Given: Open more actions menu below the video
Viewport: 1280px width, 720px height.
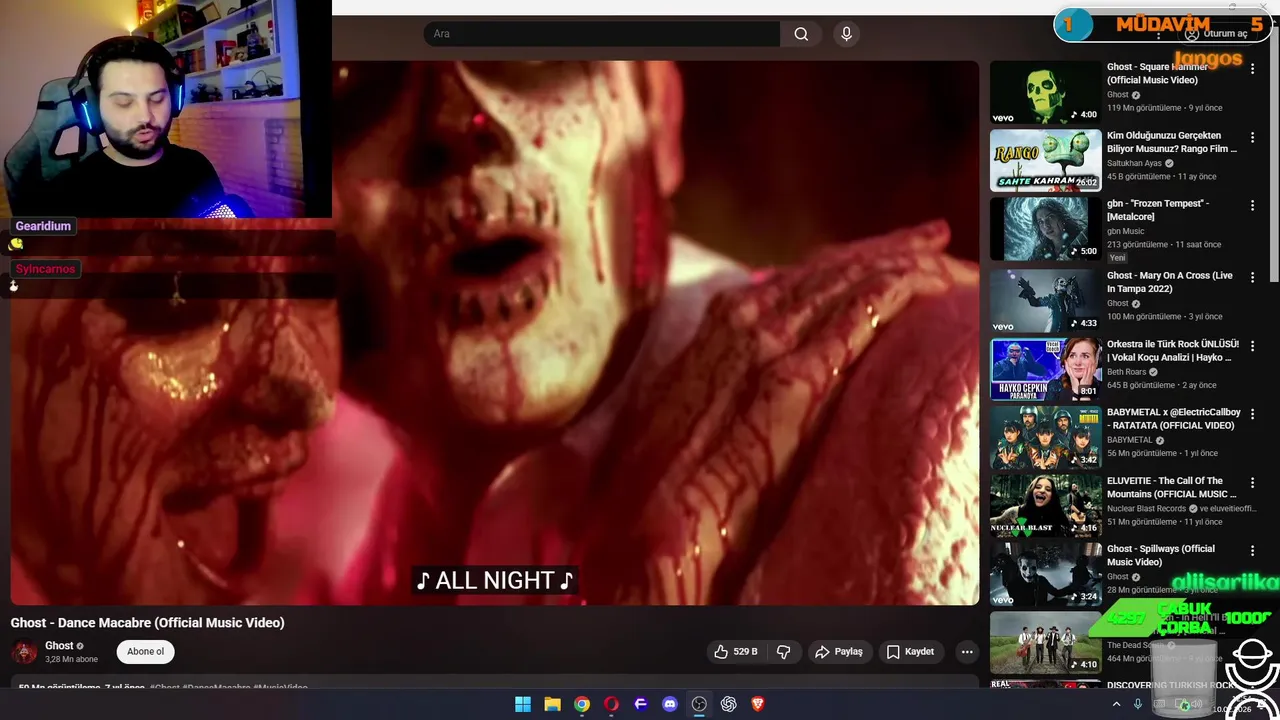Looking at the screenshot, I should point(967,652).
